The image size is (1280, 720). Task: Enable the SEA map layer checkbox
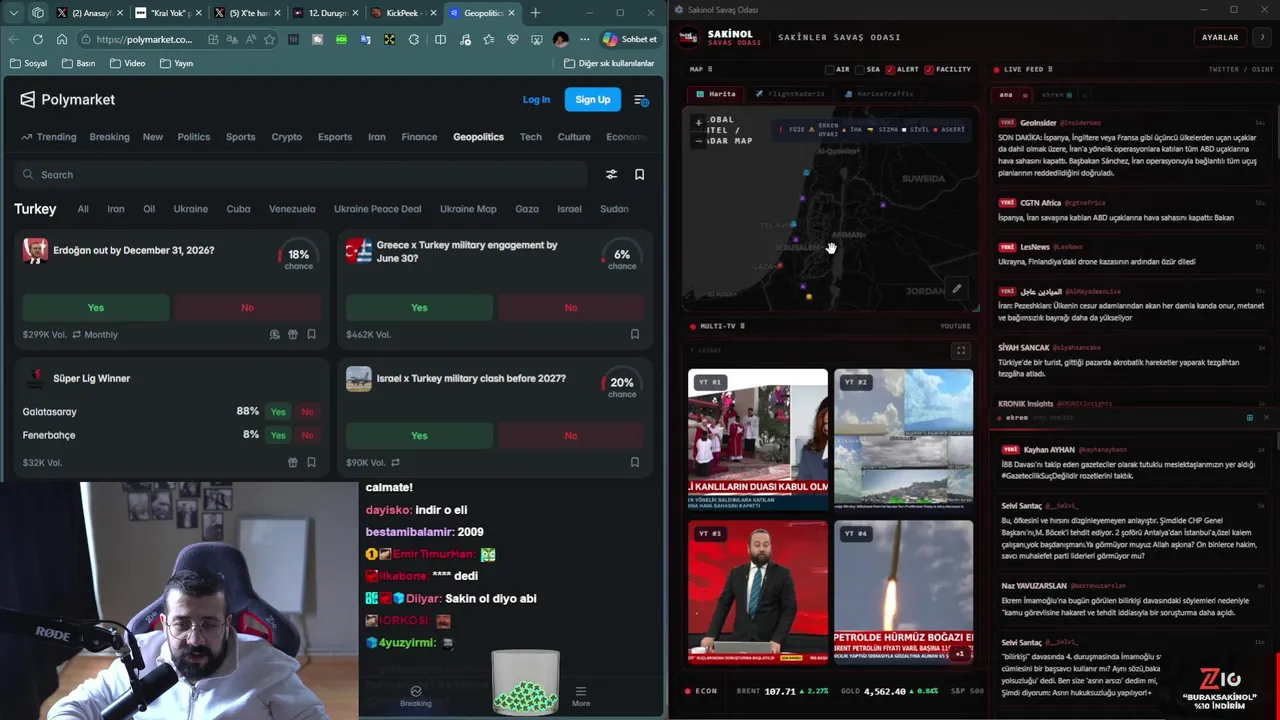coord(859,70)
